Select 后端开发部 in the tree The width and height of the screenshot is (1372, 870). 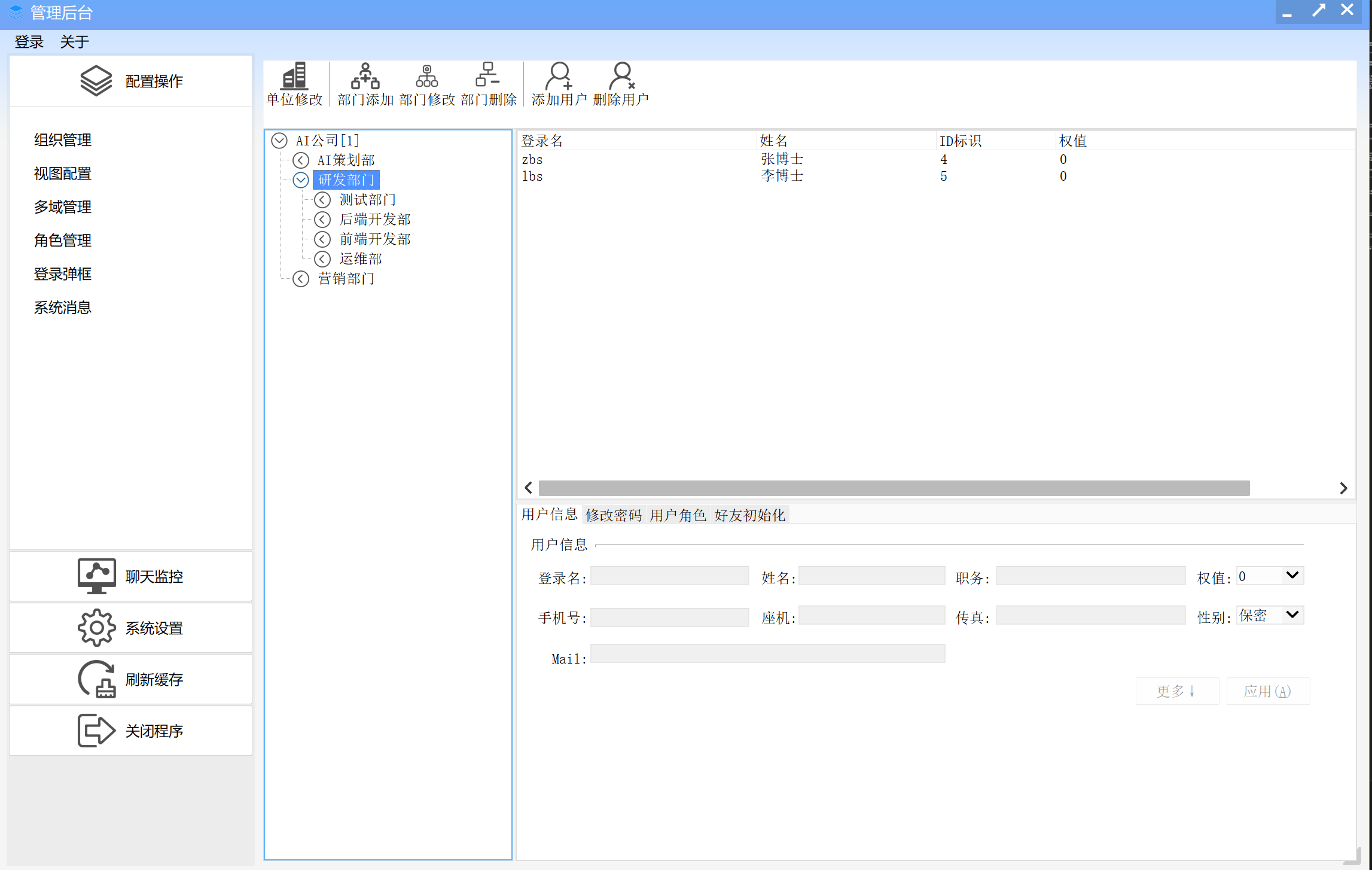(x=375, y=220)
